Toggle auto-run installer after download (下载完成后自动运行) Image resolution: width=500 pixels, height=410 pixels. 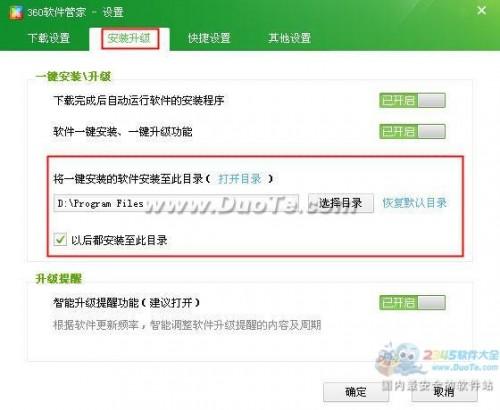click(x=412, y=100)
